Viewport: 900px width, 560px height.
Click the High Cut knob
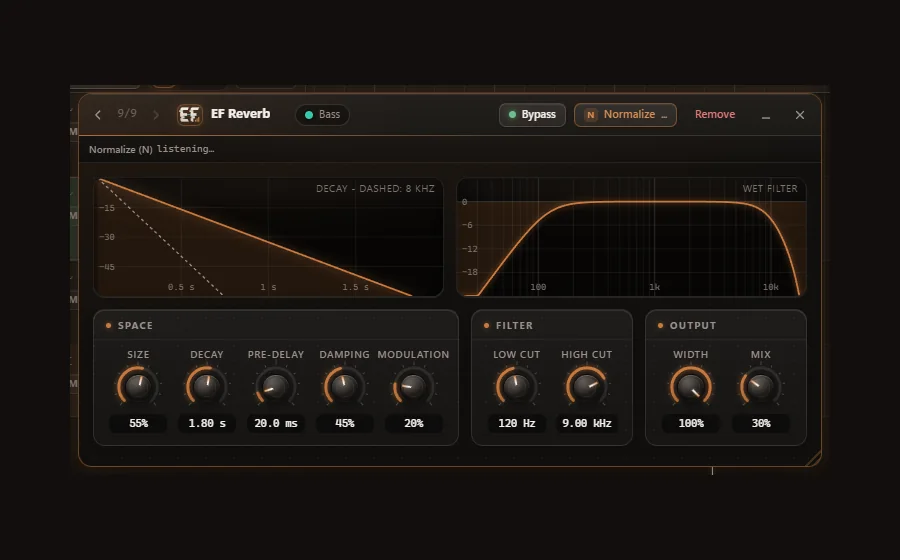[587, 386]
